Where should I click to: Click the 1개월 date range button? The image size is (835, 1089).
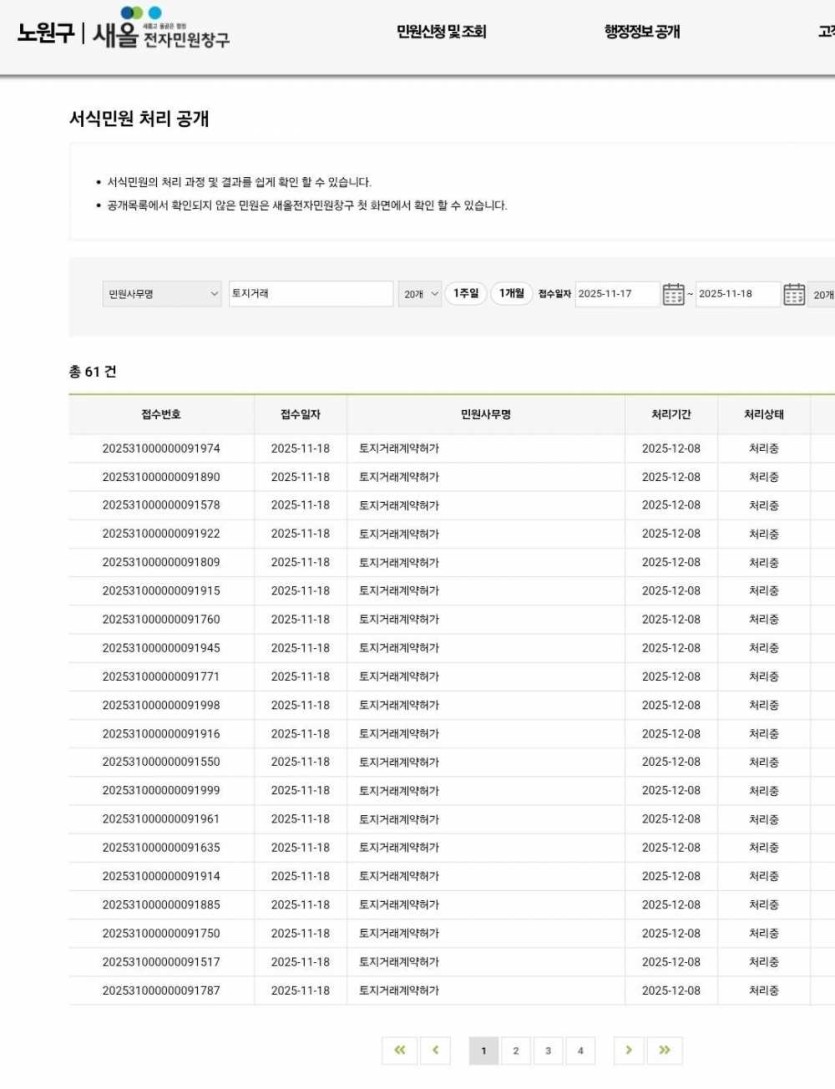[511, 294]
